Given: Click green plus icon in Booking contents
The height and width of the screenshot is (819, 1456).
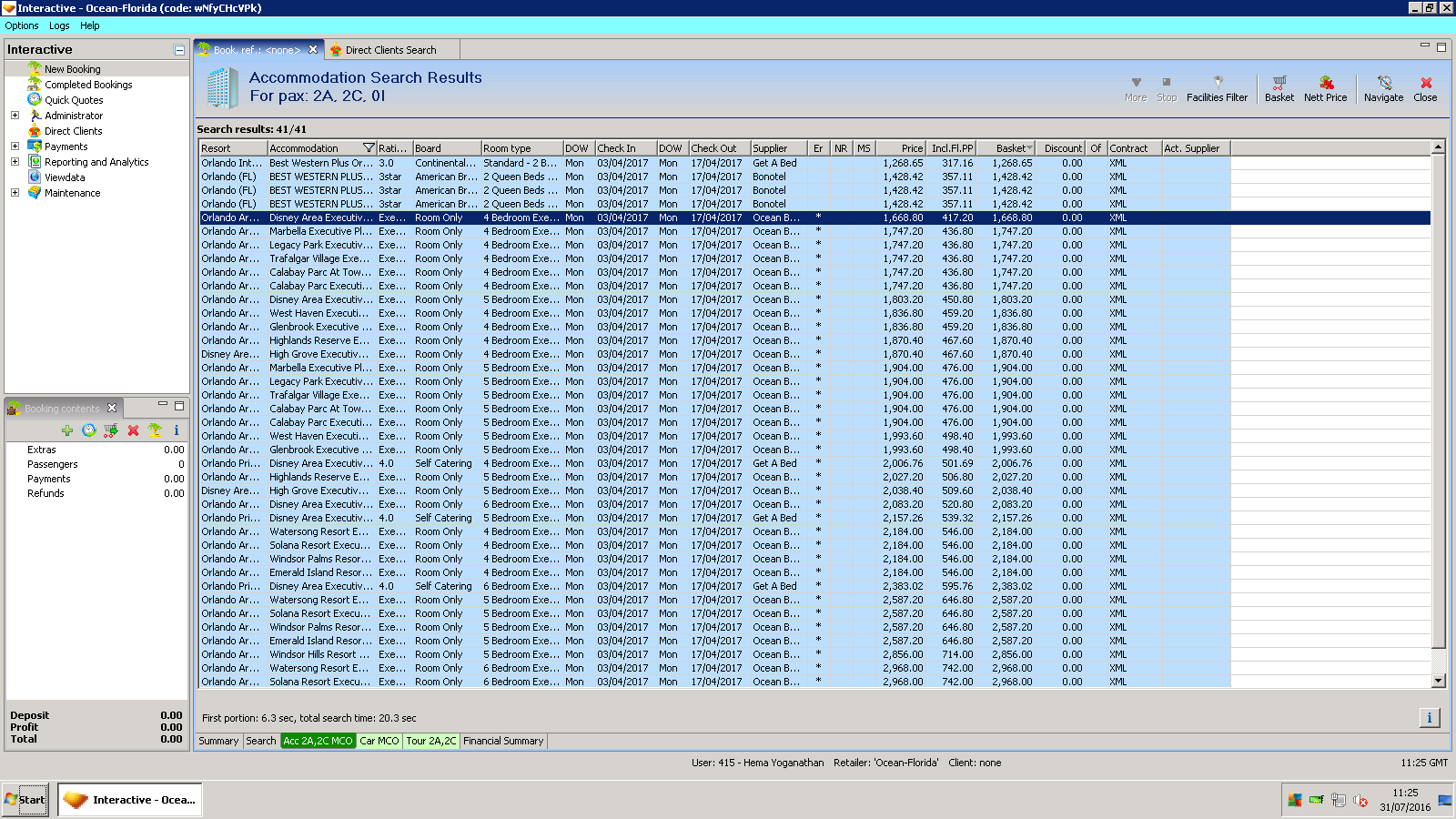Looking at the screenshot, I should click(67, 430).
